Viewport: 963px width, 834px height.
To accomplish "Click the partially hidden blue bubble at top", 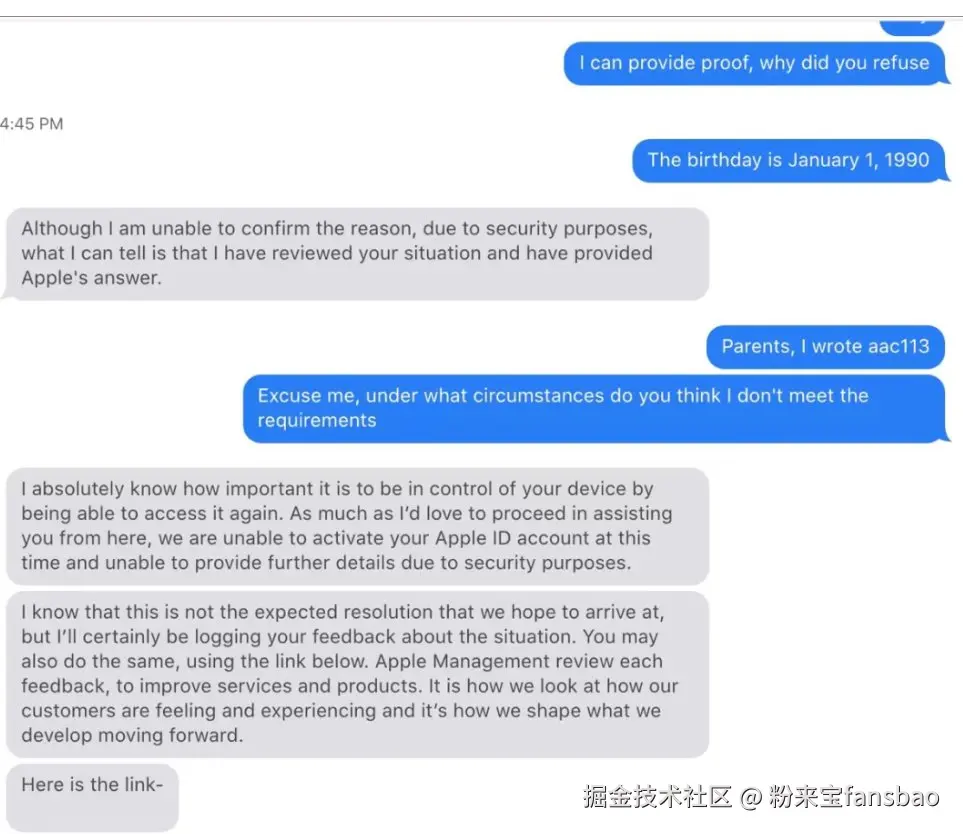I will tap(912, 26).
